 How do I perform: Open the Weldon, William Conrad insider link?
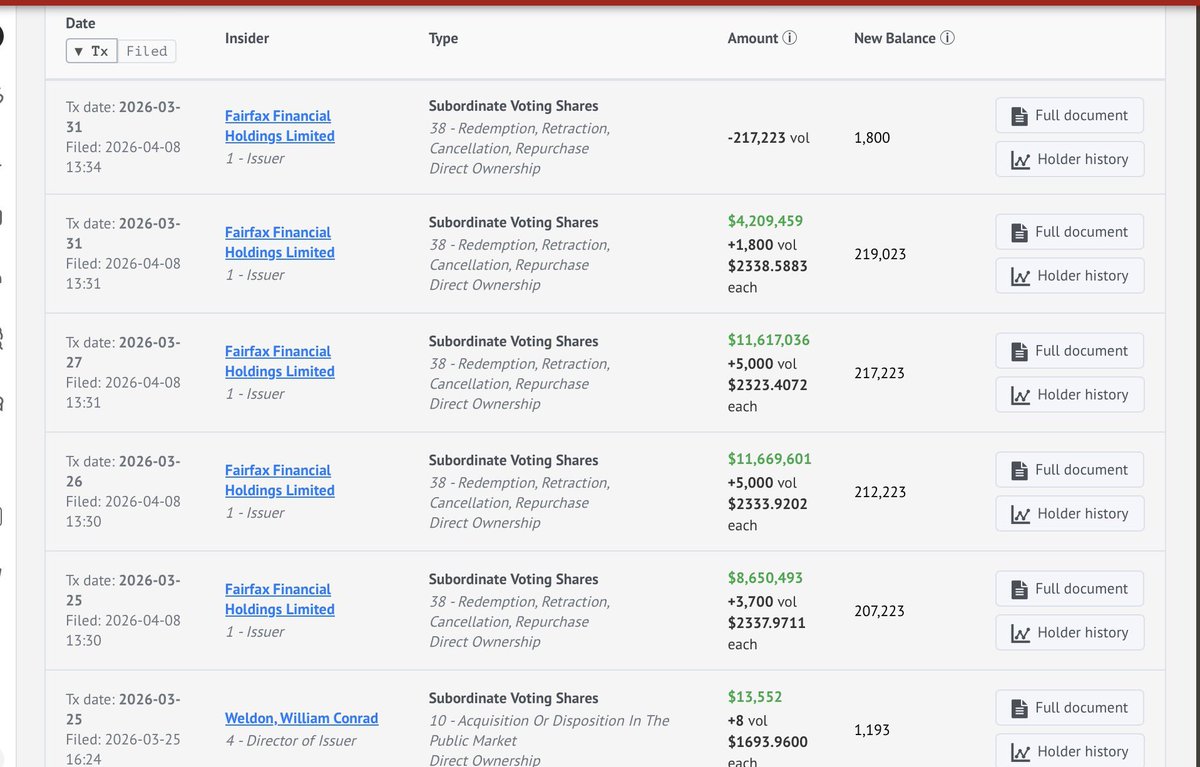click(x=302, y=718)
